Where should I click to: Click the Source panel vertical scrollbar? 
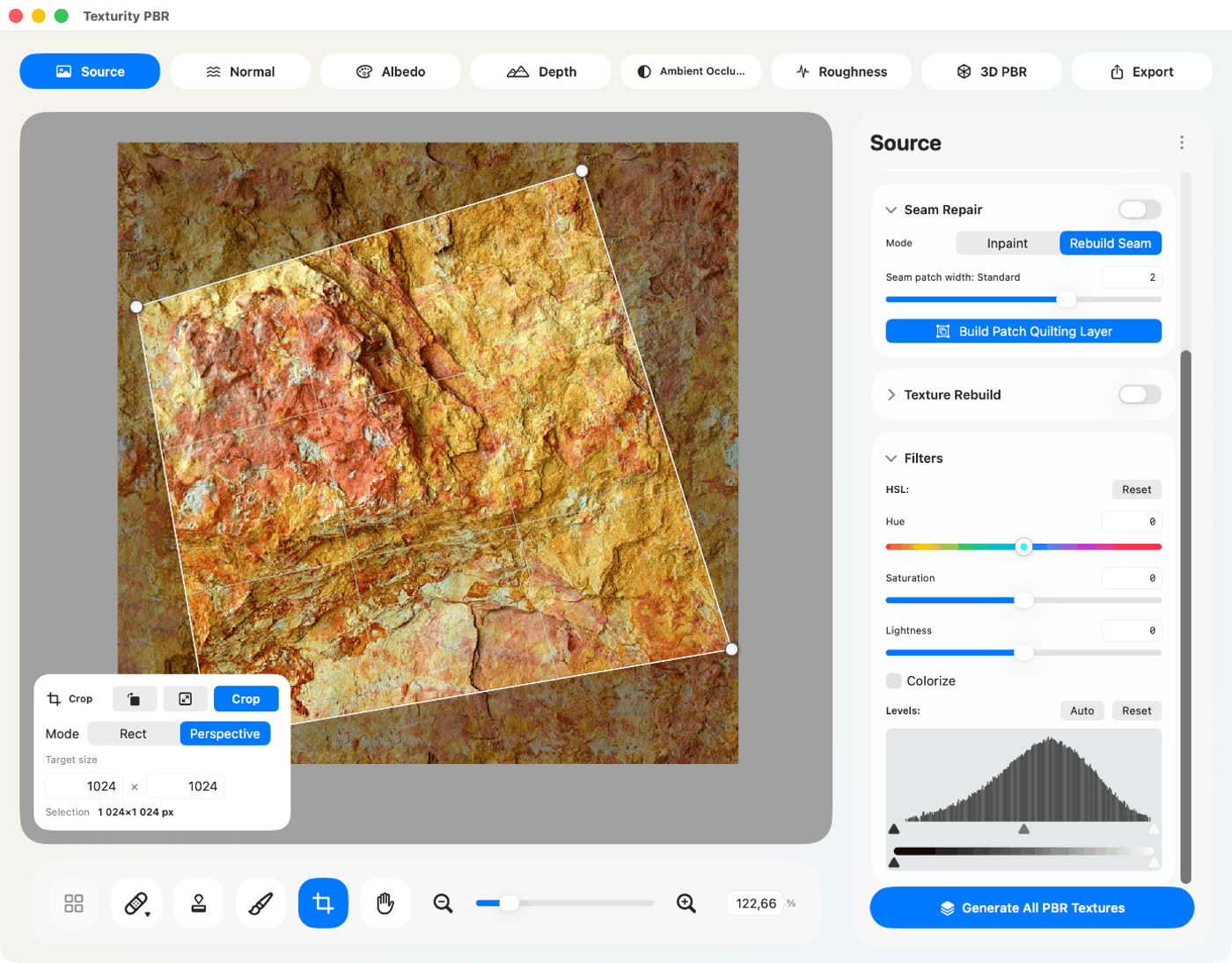pos(1185,616)
